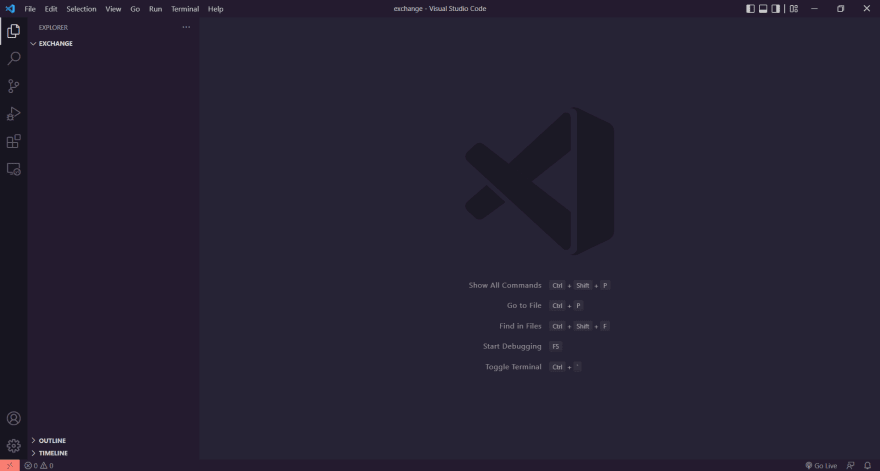Viewport: 880px width, 471px height.
Task: Open the Explorer view in activity bar
Action: click(13, 31)
